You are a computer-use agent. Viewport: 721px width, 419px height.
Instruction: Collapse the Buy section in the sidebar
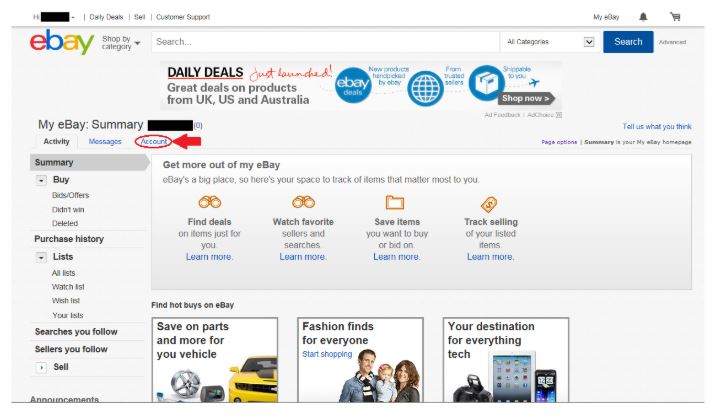pyautogui.click(x=42, y=180)
